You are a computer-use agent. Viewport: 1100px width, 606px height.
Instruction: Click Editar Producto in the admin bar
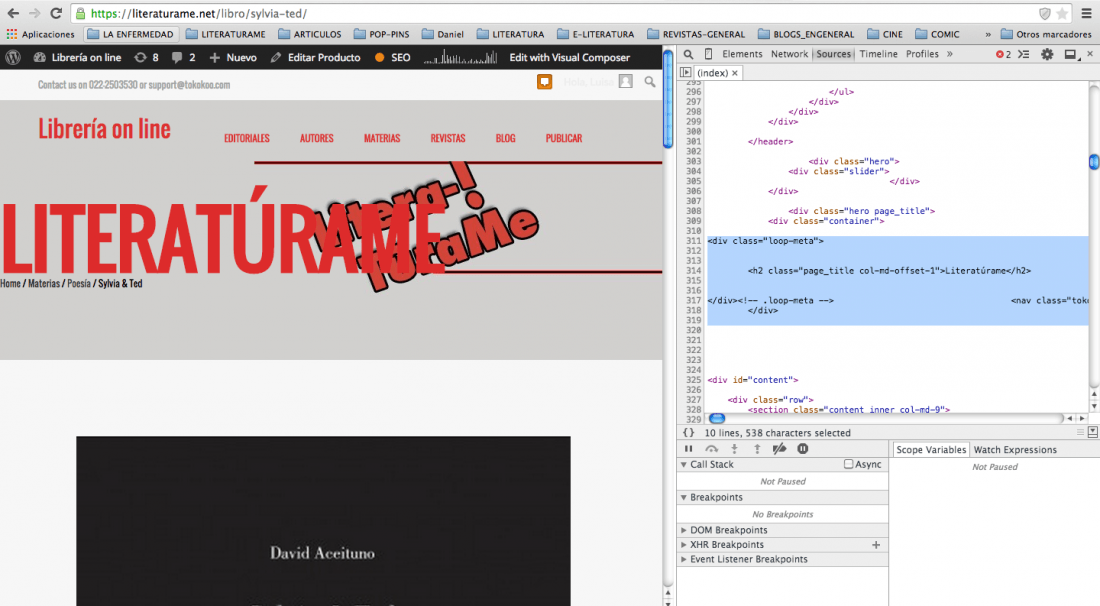pyautogui.click(x=316, y=58)
